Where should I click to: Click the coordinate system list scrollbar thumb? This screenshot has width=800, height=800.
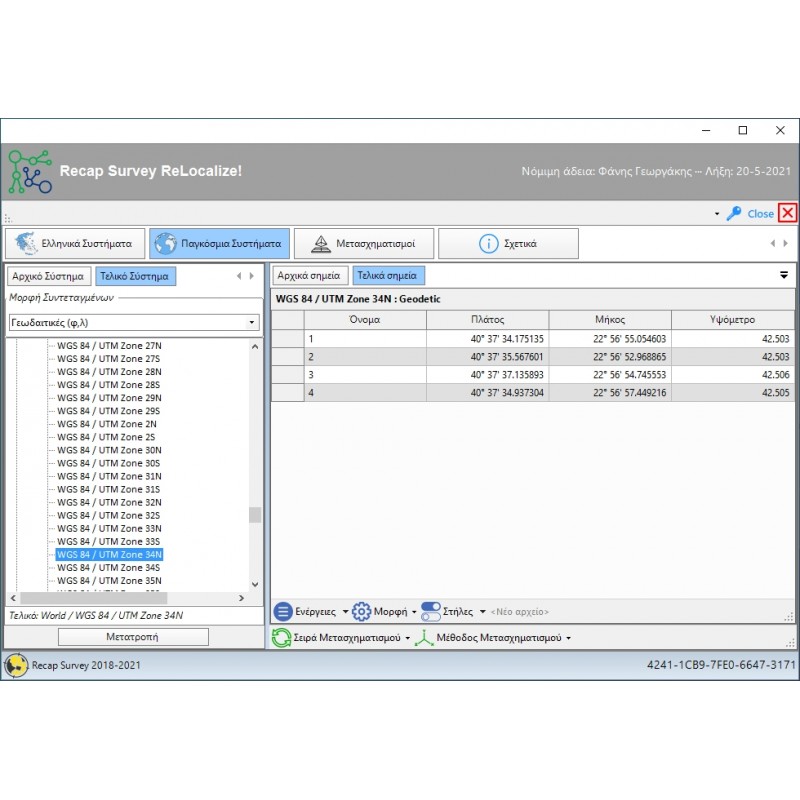tap(254, 515)
